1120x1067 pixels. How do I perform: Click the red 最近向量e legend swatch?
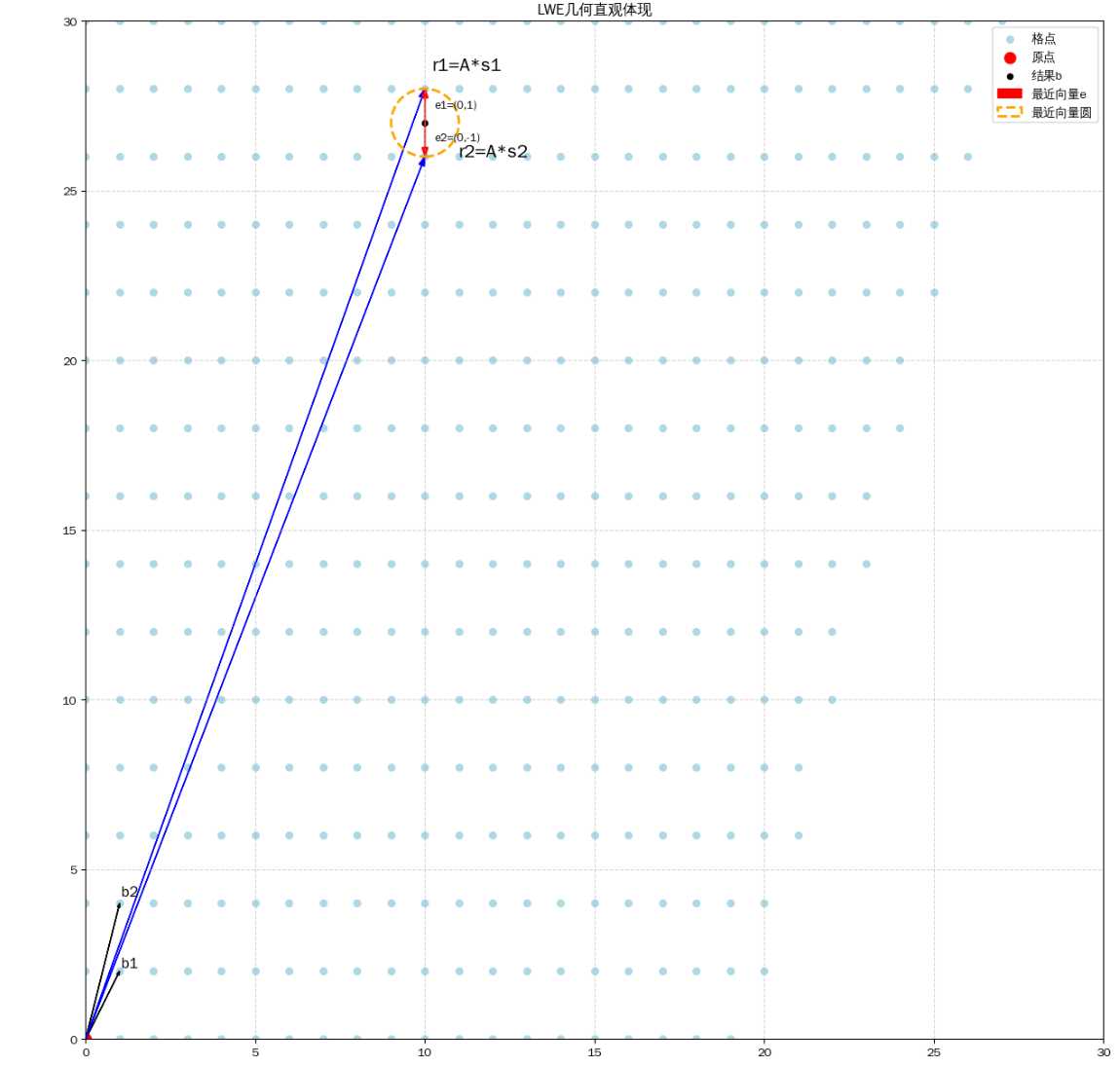click(1009, 93)
